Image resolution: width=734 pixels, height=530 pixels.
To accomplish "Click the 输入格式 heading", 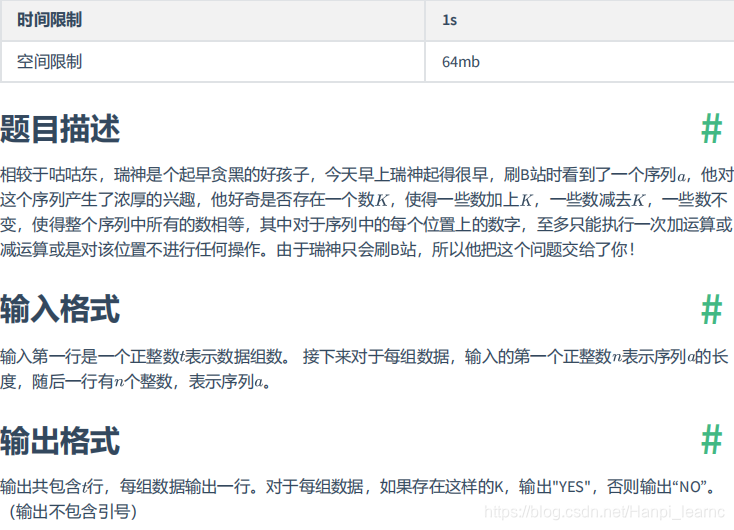I will [60, 309].
